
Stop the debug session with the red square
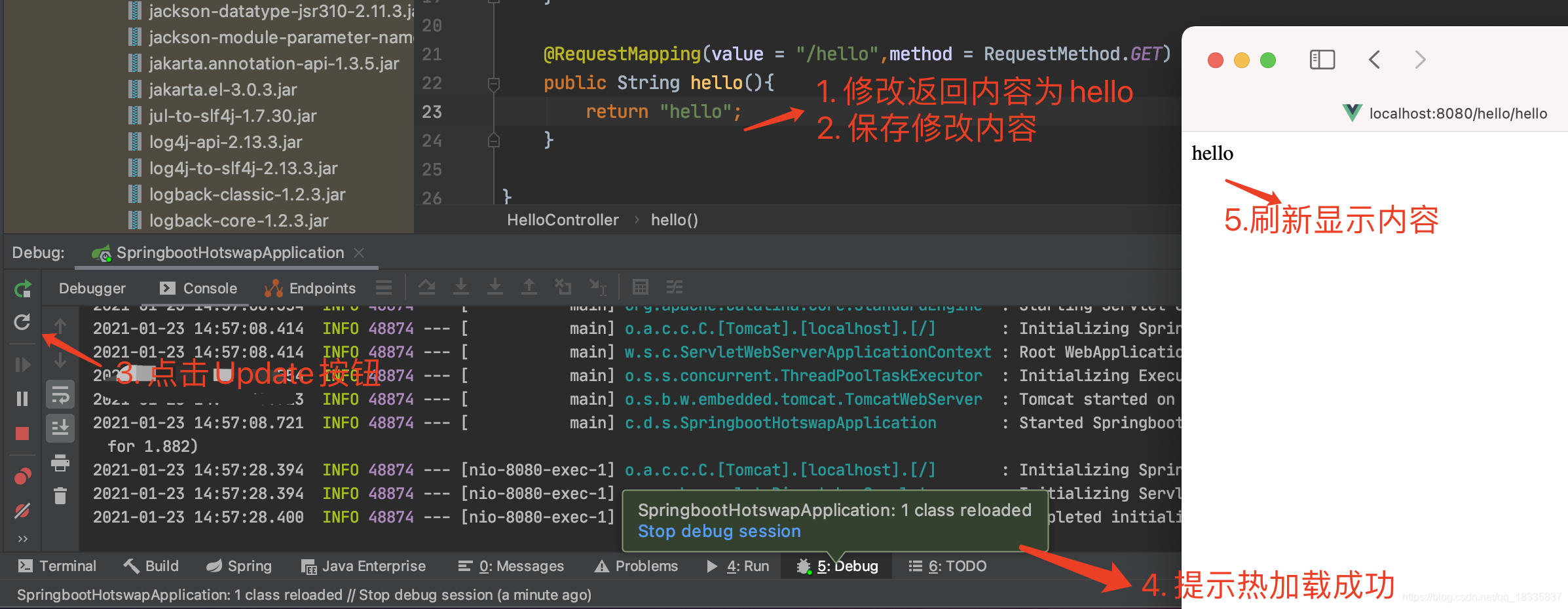(x=22, y=434)
